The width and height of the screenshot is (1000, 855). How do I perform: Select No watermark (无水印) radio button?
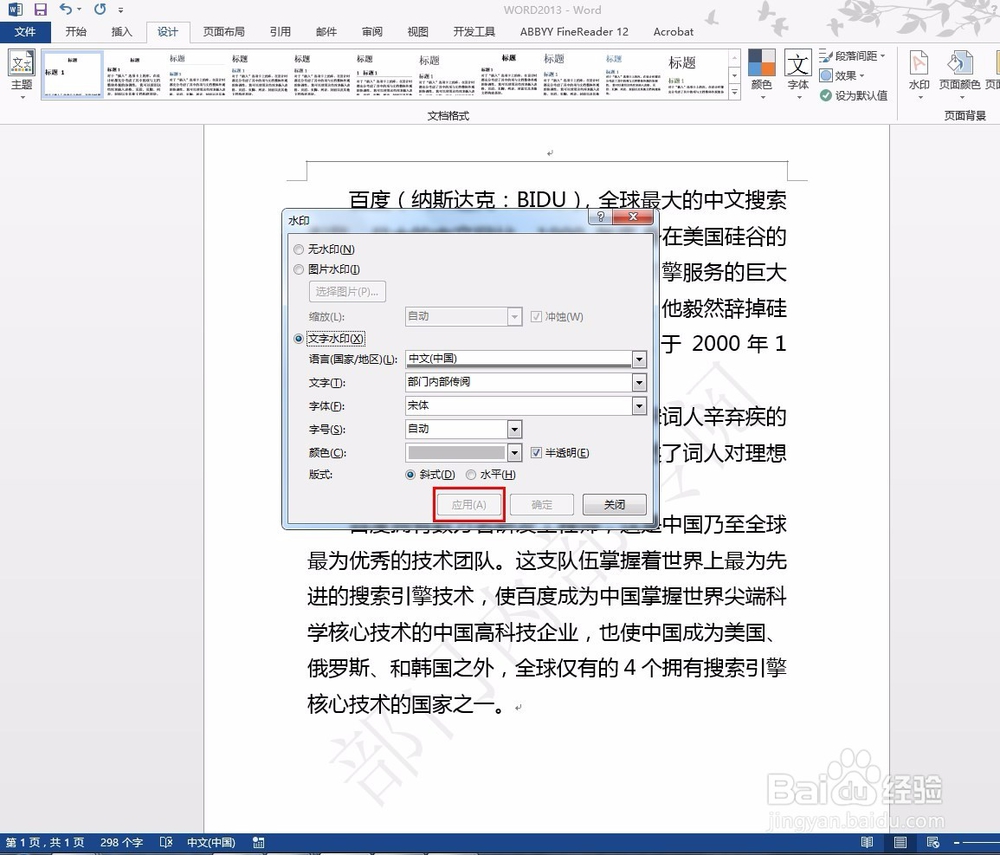298,249
